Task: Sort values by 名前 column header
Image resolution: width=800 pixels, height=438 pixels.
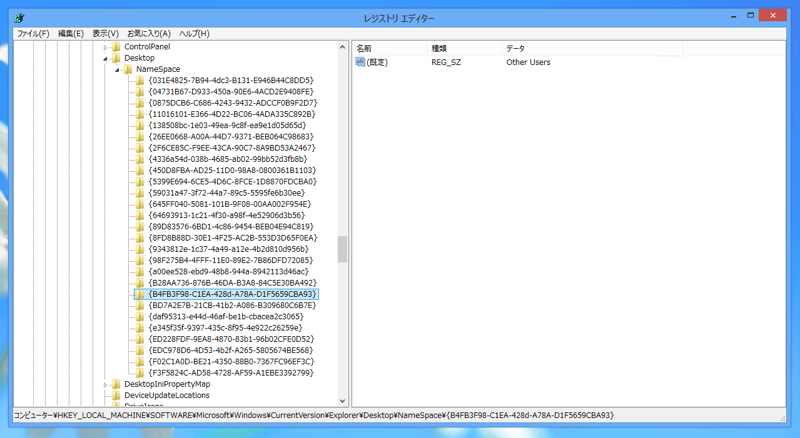Action: coord(390,48)
